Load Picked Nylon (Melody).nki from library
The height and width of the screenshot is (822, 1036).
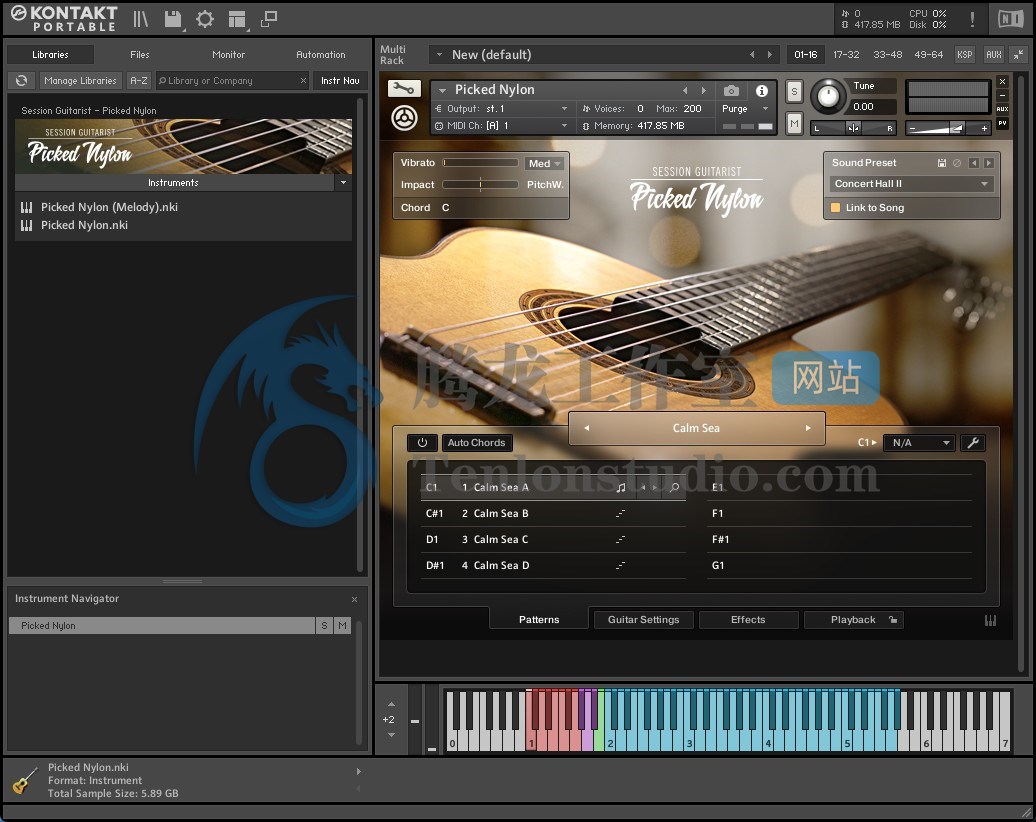pos(108,207)
